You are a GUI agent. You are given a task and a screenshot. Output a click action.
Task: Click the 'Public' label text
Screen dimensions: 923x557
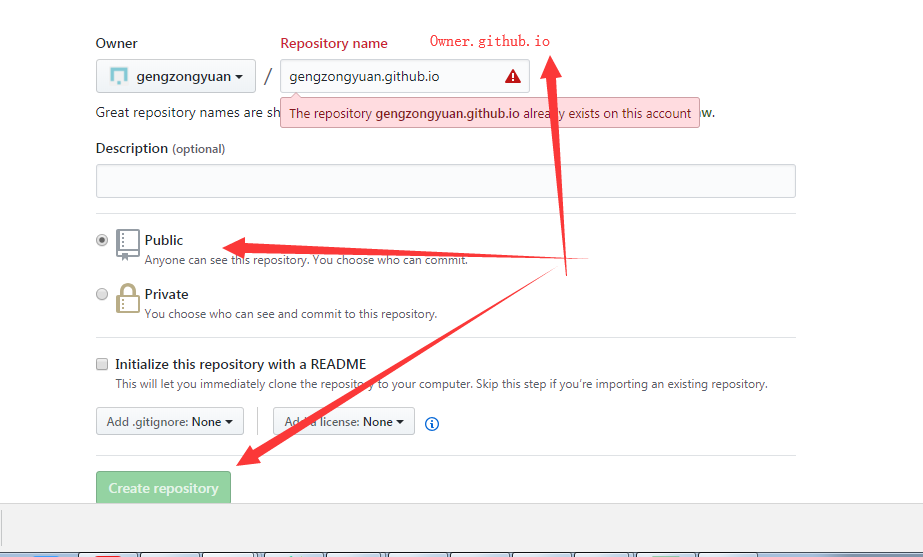(164, 240)
